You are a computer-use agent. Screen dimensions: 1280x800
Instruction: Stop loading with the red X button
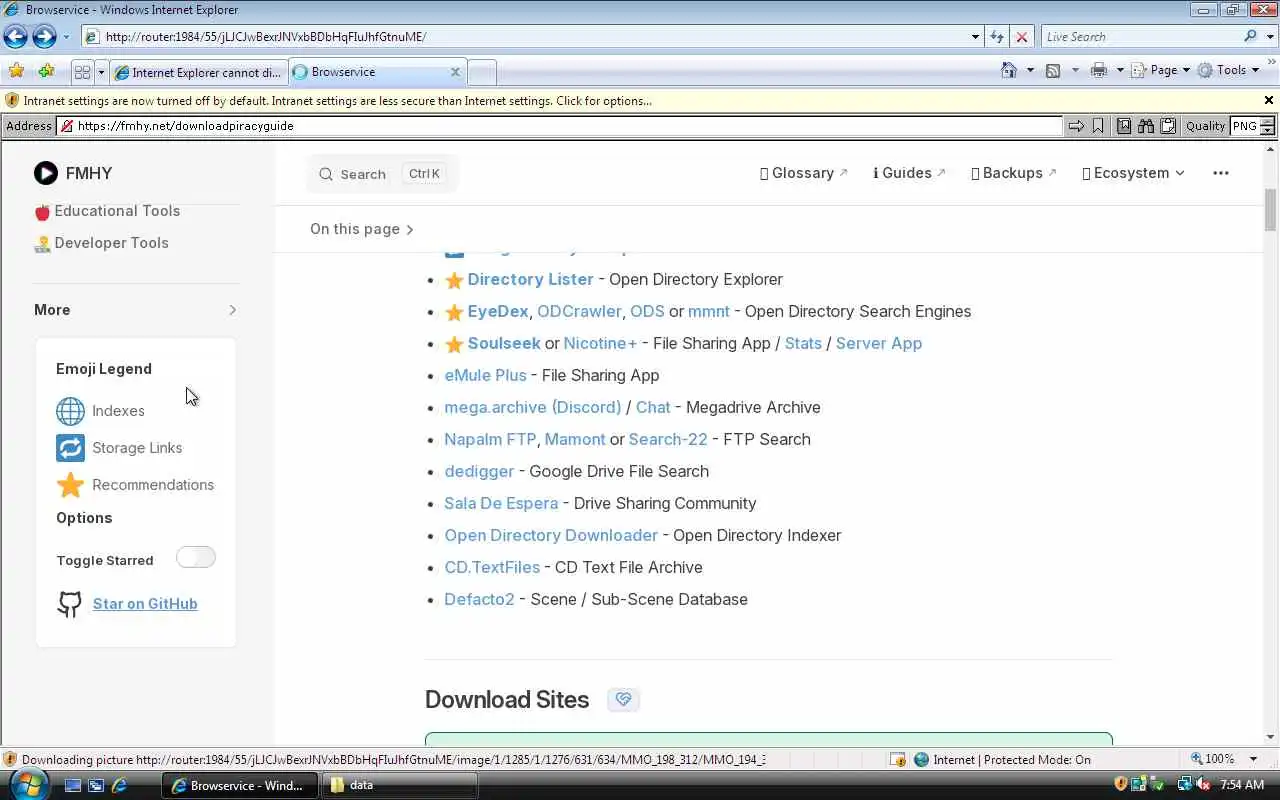(x=1021, y=37)
